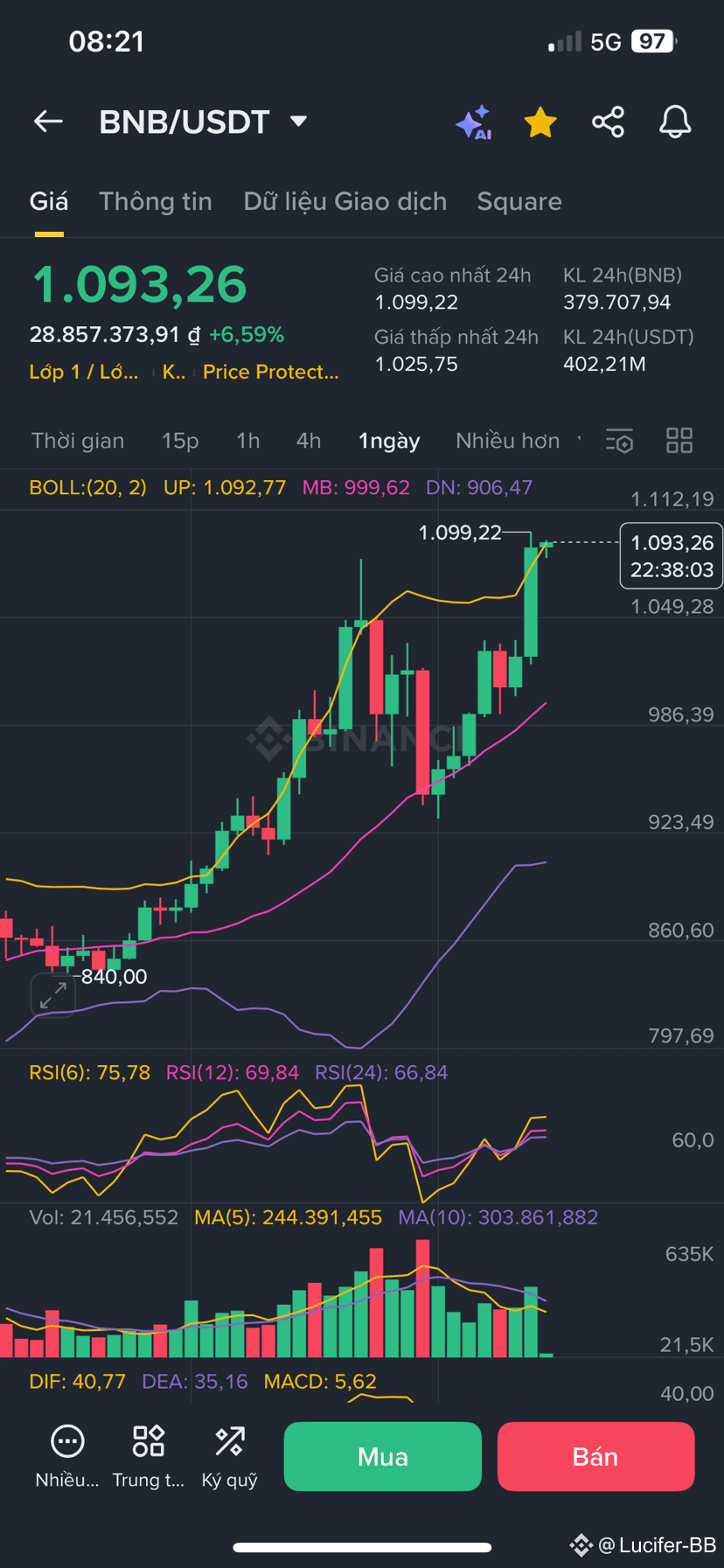Select the Thời gian chart view
Image resolution: width=724 pixels, height=1568 pixels.
(78, 441)
